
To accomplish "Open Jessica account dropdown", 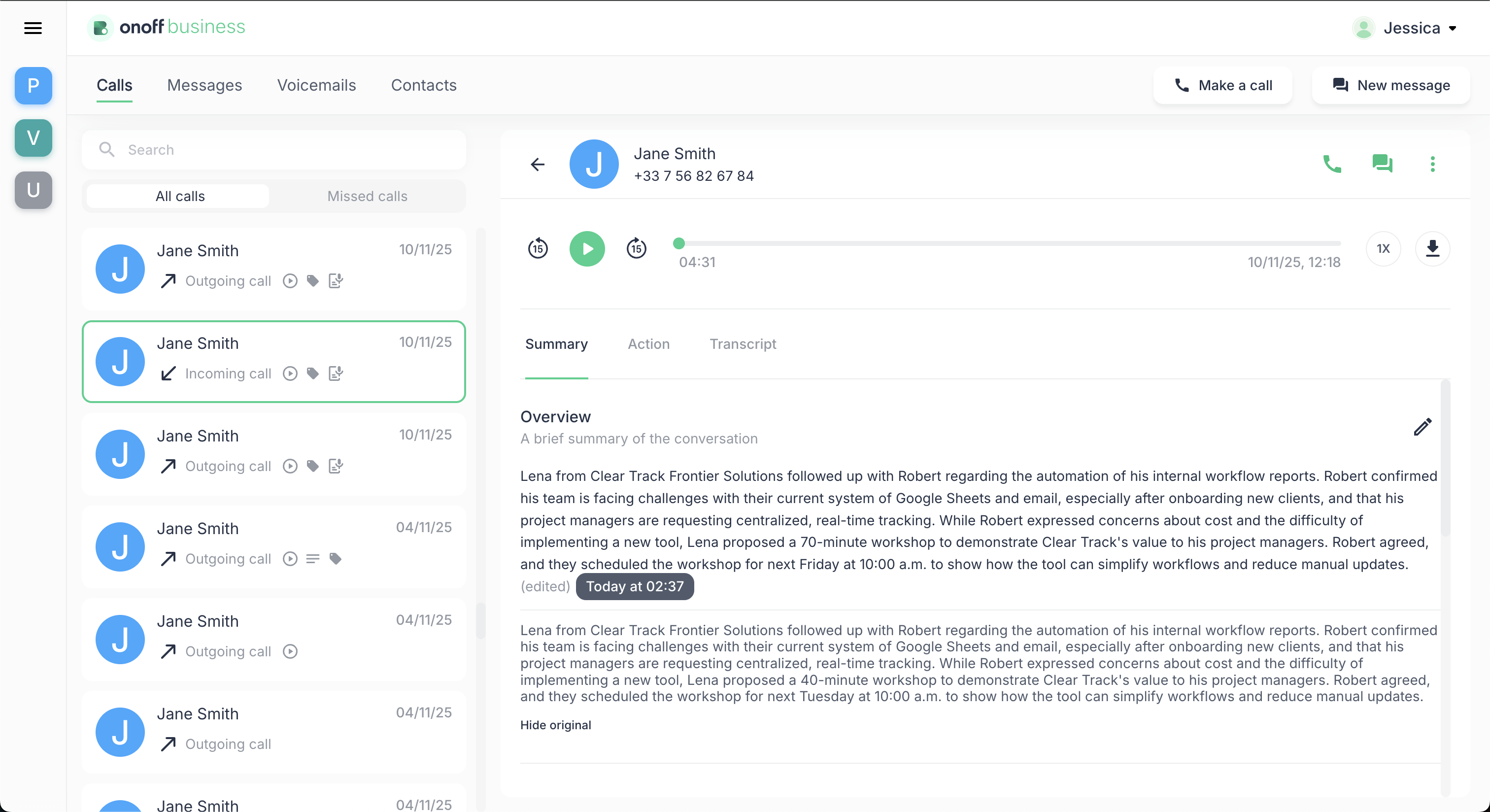I will click(1419, 28).
